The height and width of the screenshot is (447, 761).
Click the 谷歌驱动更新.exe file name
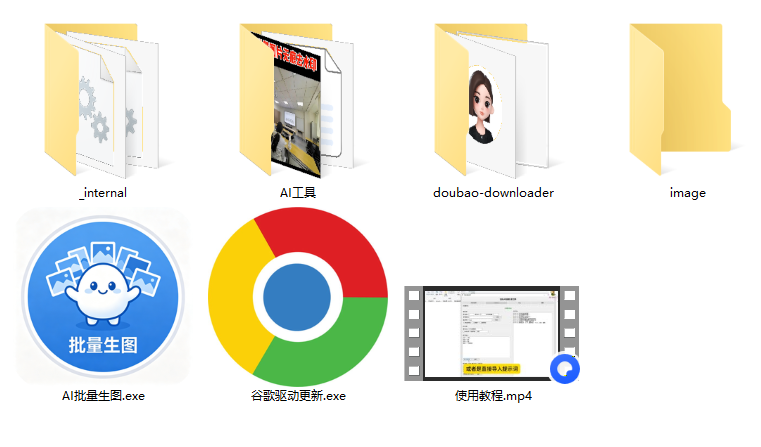pos(298,396)
